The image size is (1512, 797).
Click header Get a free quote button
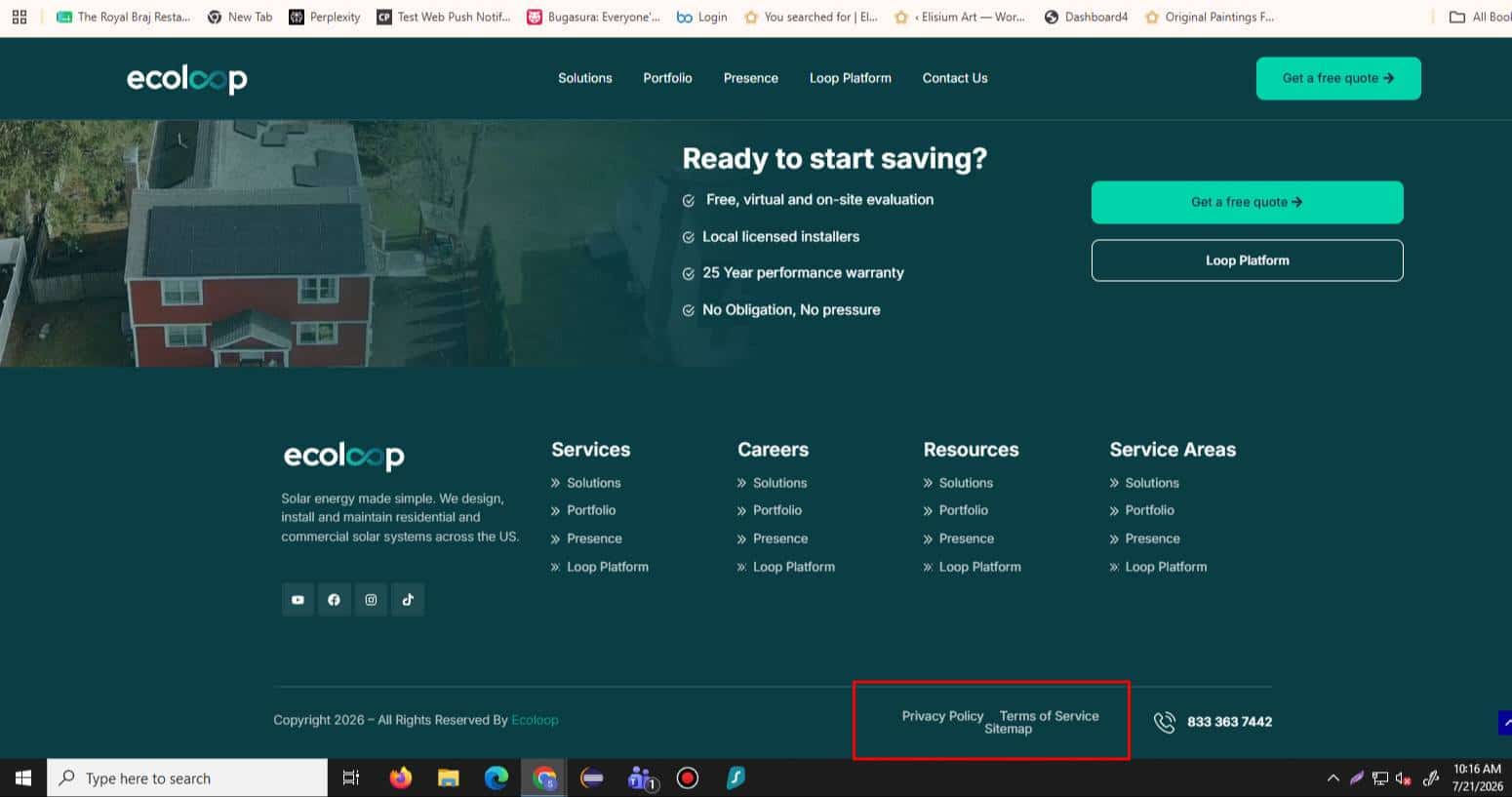[x=1338, y=78]
